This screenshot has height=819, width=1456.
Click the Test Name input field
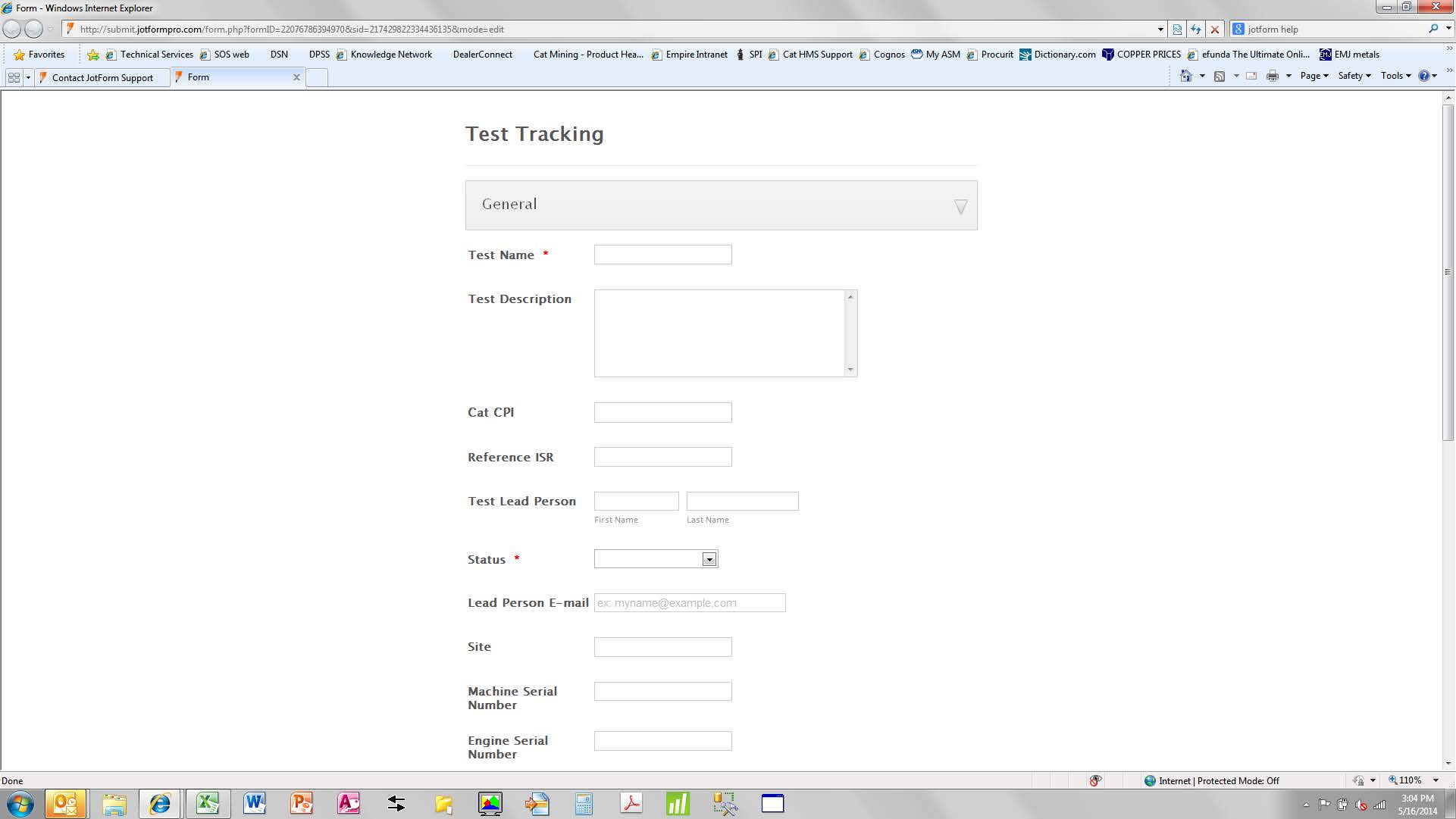662,255
